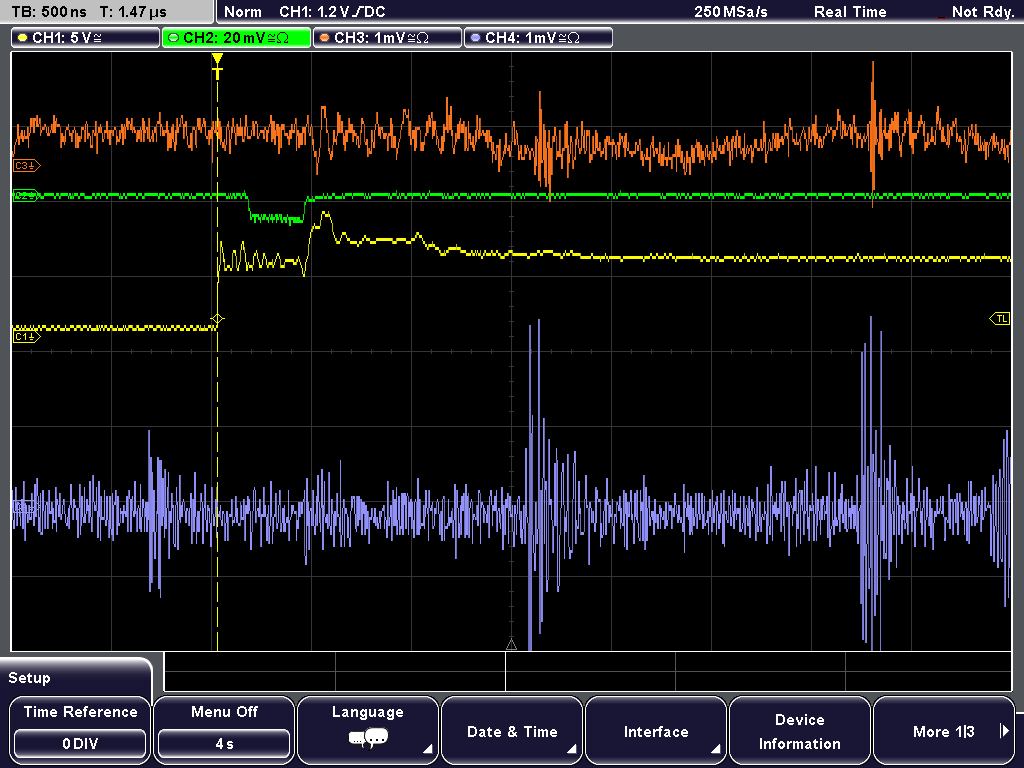Open the Date & Time submenu
1024x768 pixels.
click(512, 729)
